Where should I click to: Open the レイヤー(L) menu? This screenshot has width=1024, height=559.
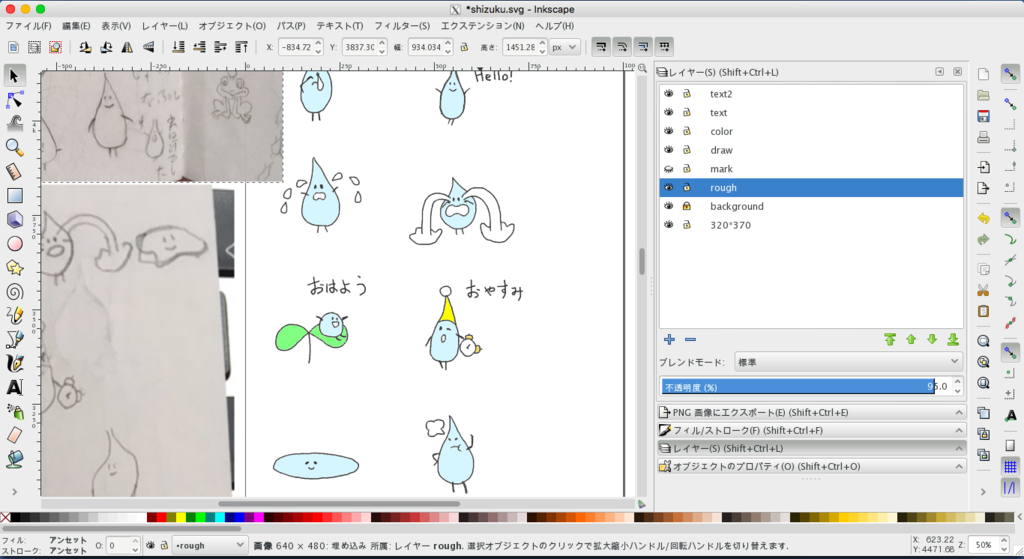coord(165,25)
